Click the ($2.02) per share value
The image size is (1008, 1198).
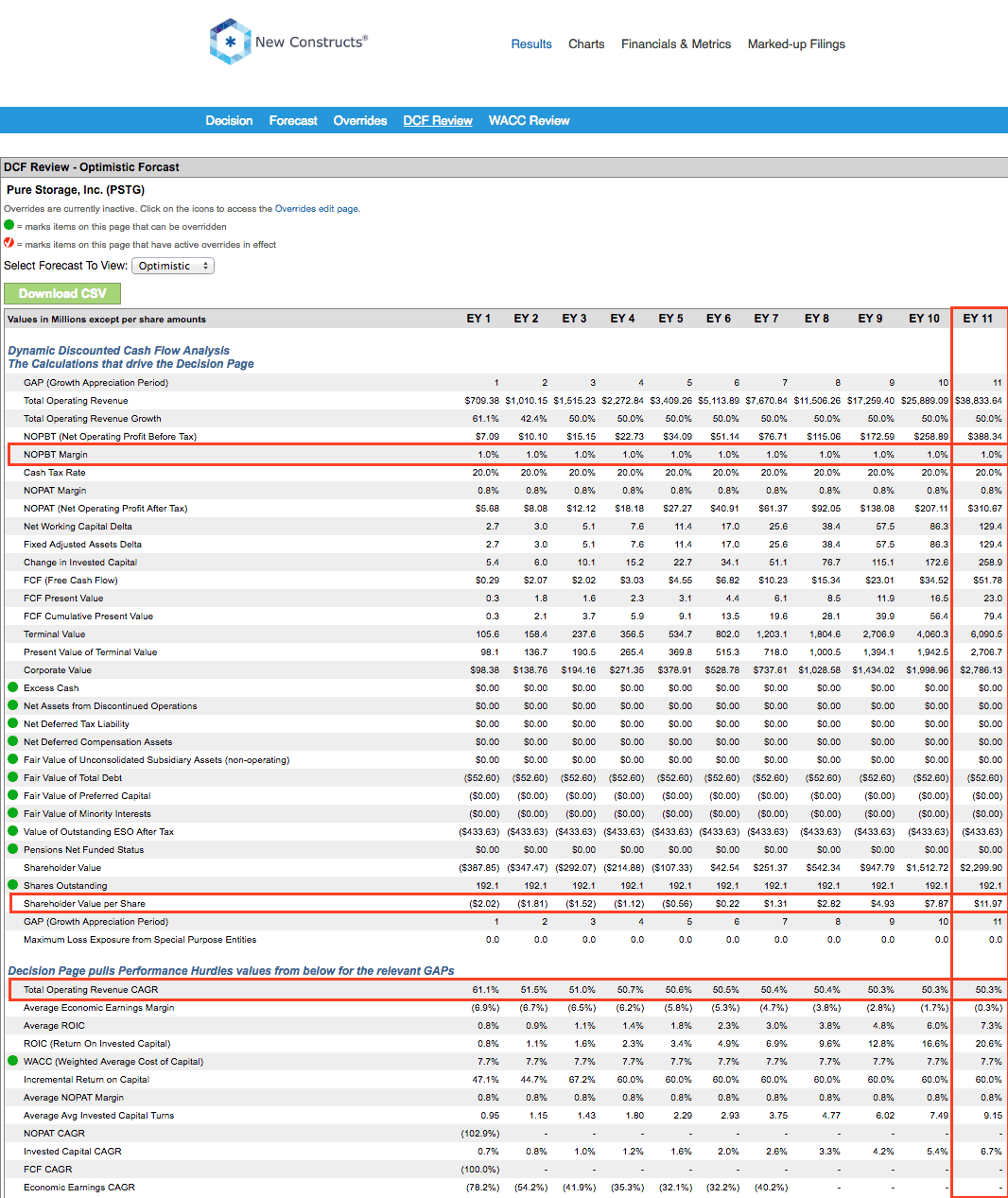point(484,903)
